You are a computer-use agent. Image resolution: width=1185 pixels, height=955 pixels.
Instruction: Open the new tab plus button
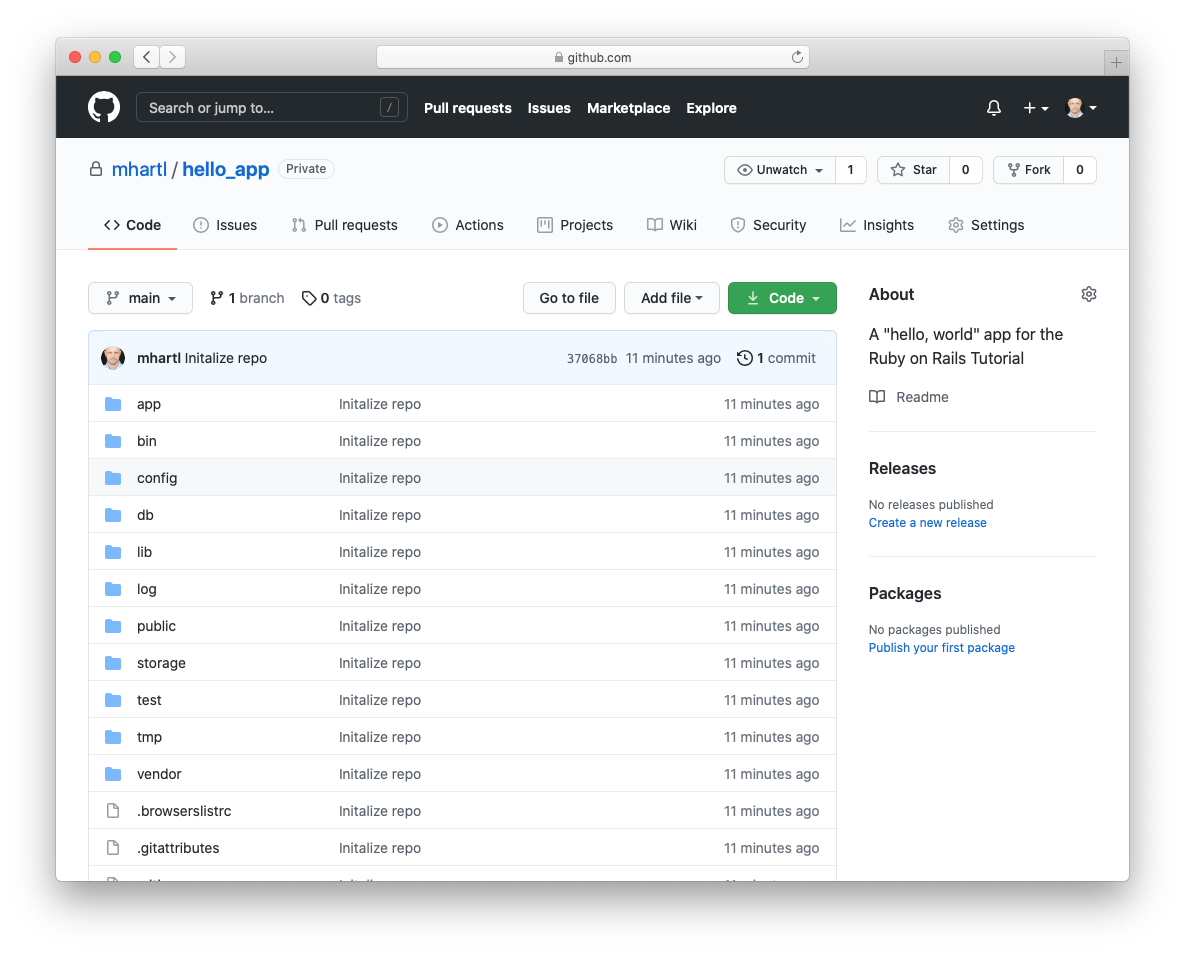pyautogui.click(x=1116, y=62)
